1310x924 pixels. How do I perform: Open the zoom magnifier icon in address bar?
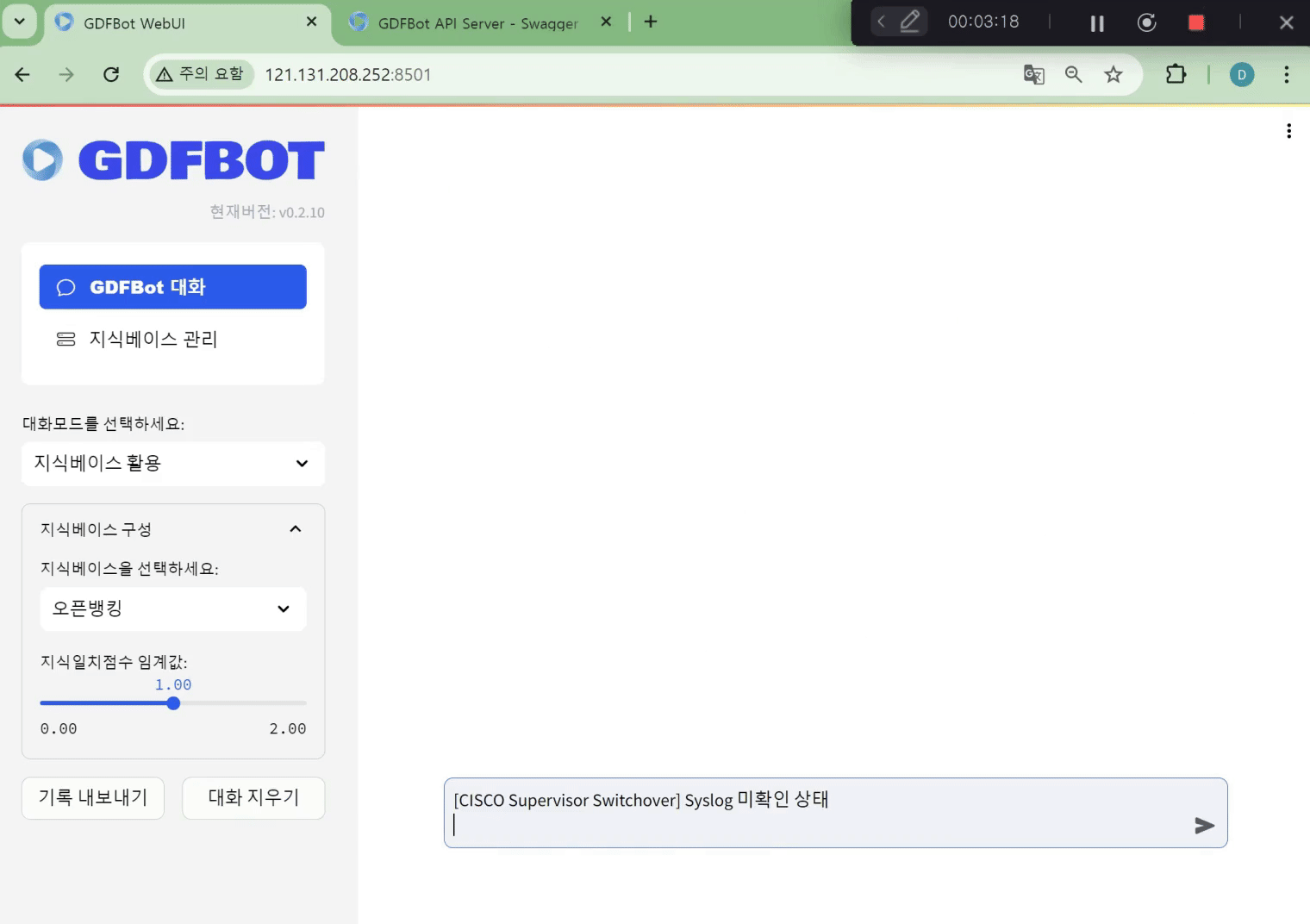(x=1073, y=75)
